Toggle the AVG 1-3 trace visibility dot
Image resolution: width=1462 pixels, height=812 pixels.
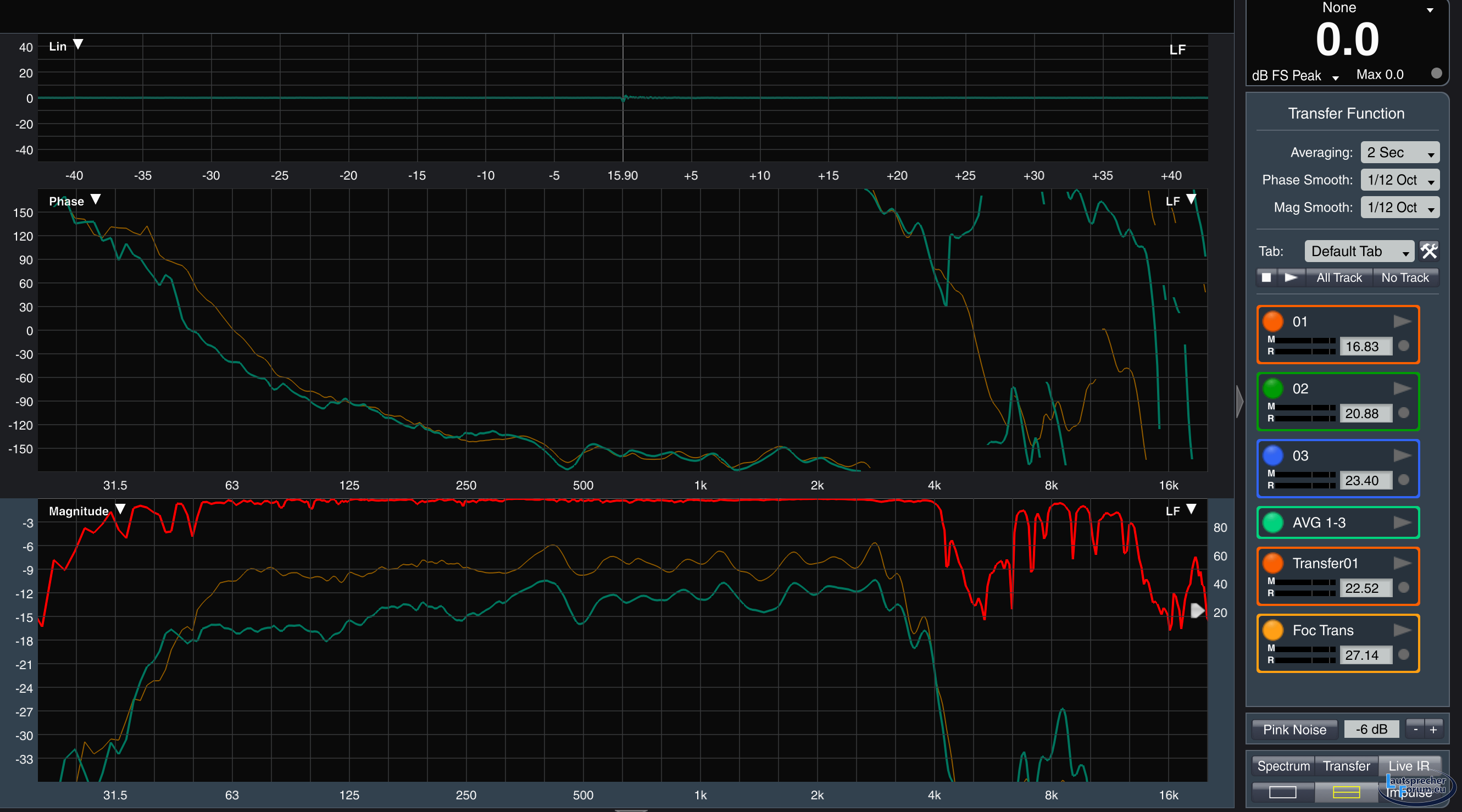tap(1272, 522)
